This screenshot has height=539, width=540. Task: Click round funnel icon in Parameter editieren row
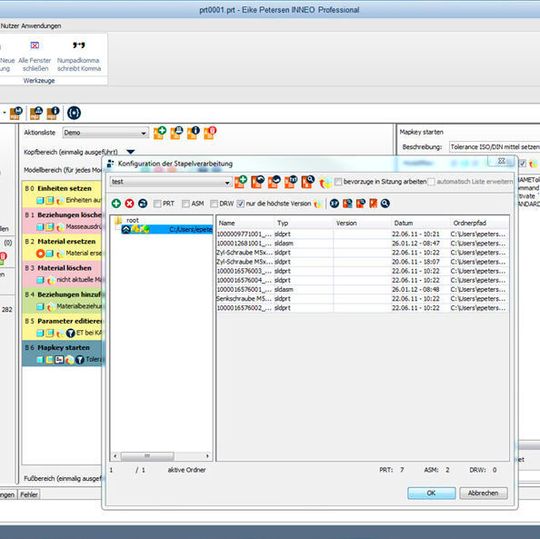(71, 333)
